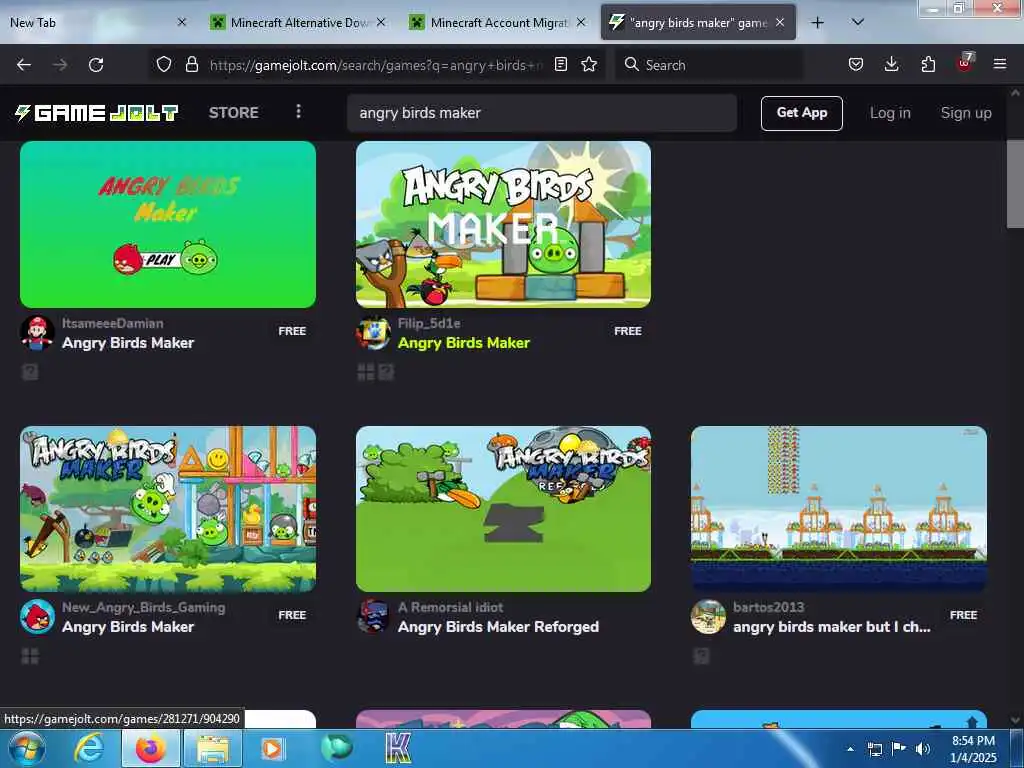Image resolution: width=1024 pixels, height=768 pixels.
Task: Click New_Angry_Birds_Gaming red bird avatar
Action: (x=37, y=616)
